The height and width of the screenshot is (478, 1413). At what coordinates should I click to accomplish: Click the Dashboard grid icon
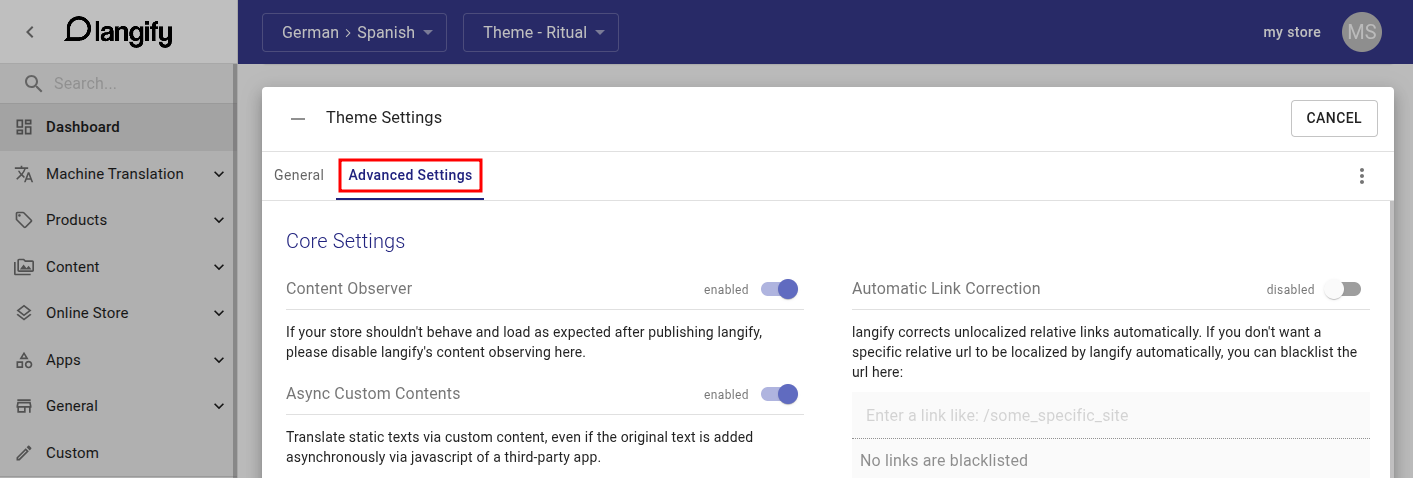click(25, 127)
